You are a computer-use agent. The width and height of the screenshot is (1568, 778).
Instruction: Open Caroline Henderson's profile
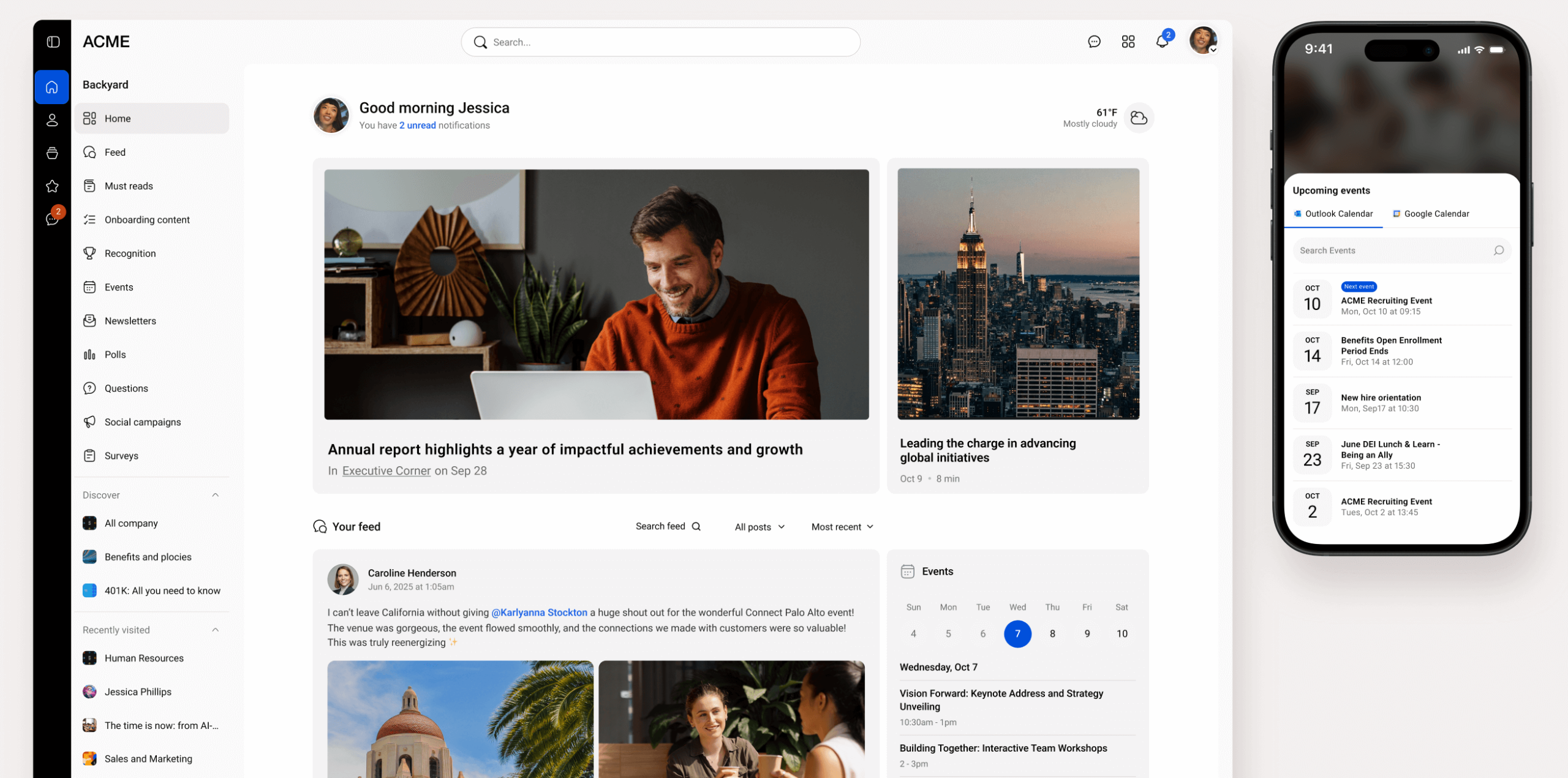pos(412,573)
